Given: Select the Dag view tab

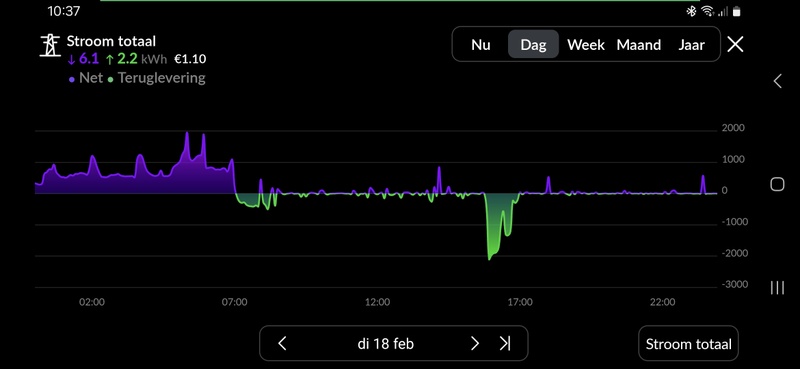Looking at the screenshot, I should tap(533, 45).
